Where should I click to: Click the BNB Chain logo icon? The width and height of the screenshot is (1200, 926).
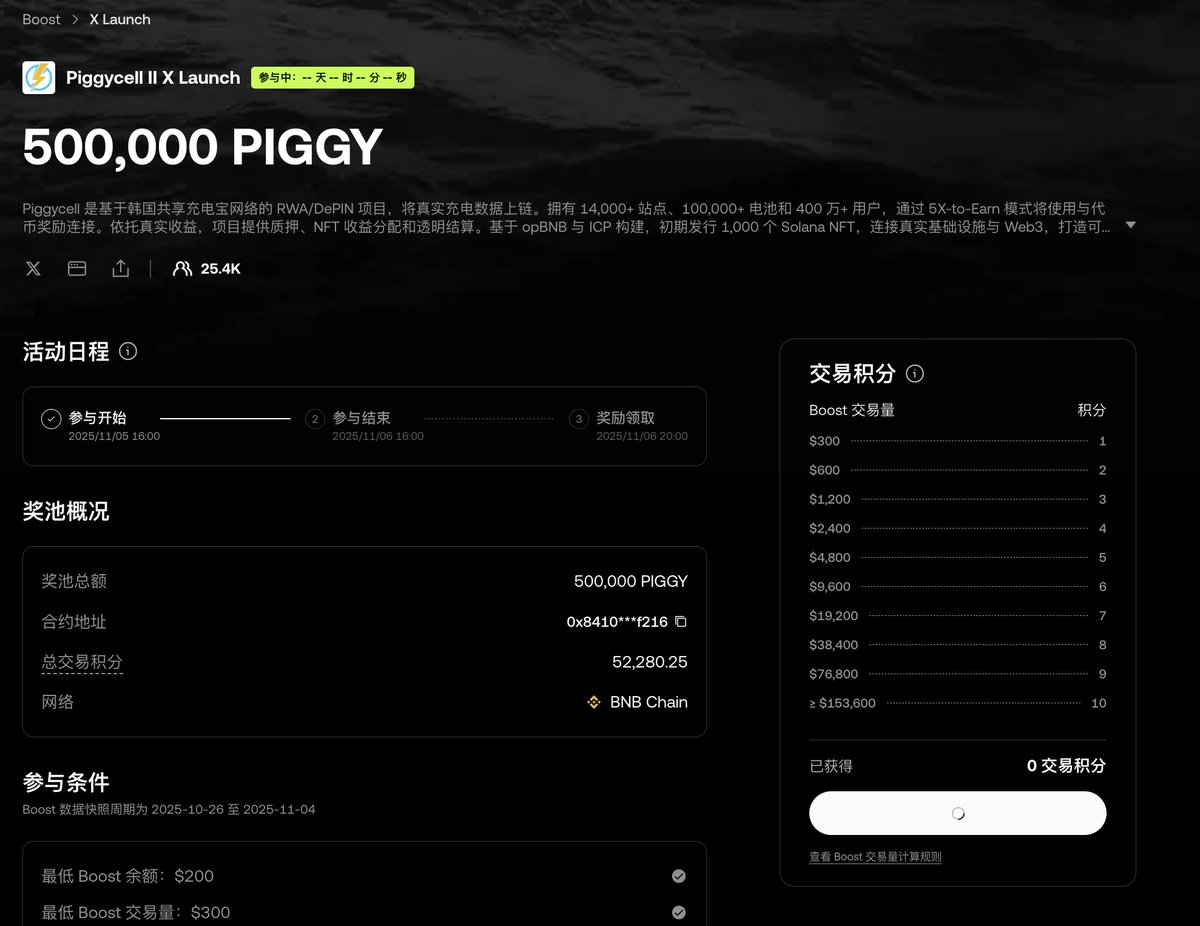click(594, 703)
